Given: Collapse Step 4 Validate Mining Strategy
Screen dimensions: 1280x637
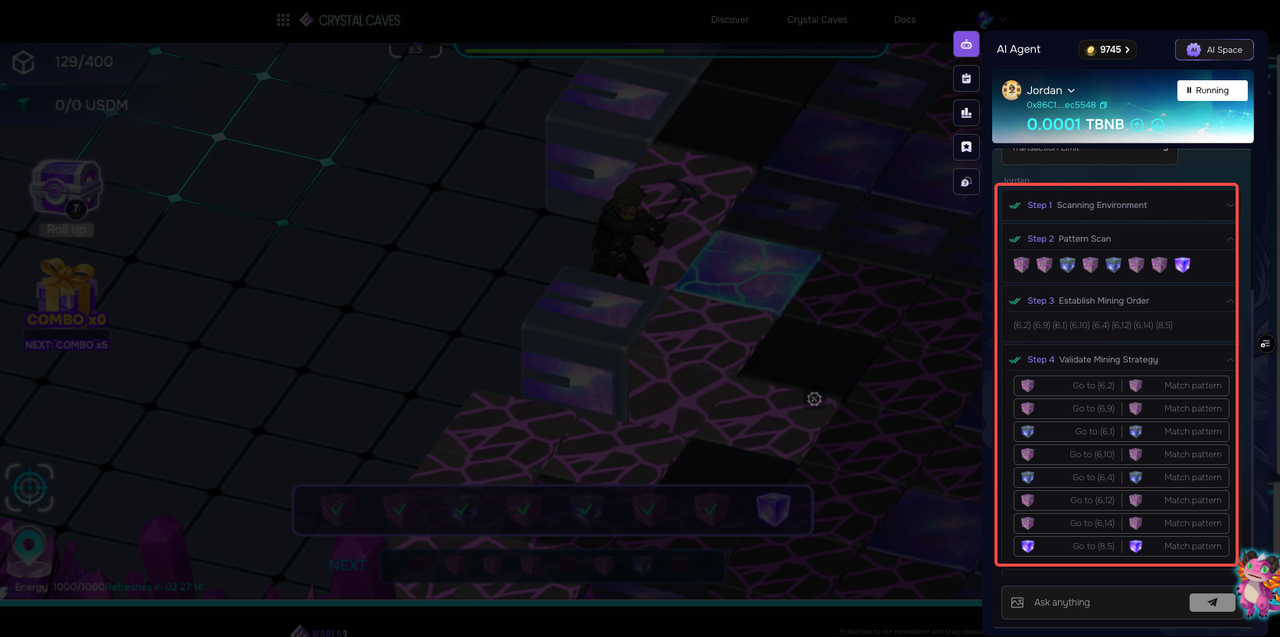Looking at the screenshot, I should [x=1121, y=360].
